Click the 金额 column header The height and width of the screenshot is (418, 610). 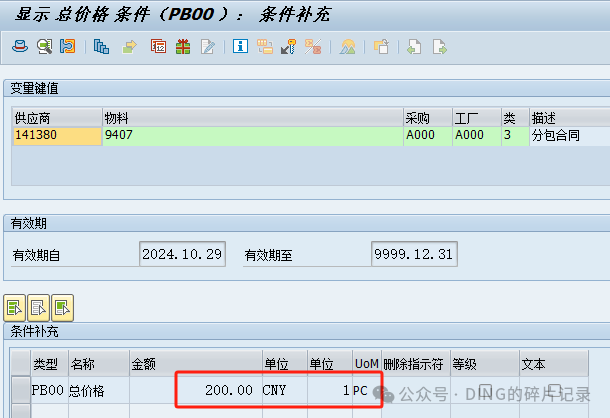[x=196, y=364]
